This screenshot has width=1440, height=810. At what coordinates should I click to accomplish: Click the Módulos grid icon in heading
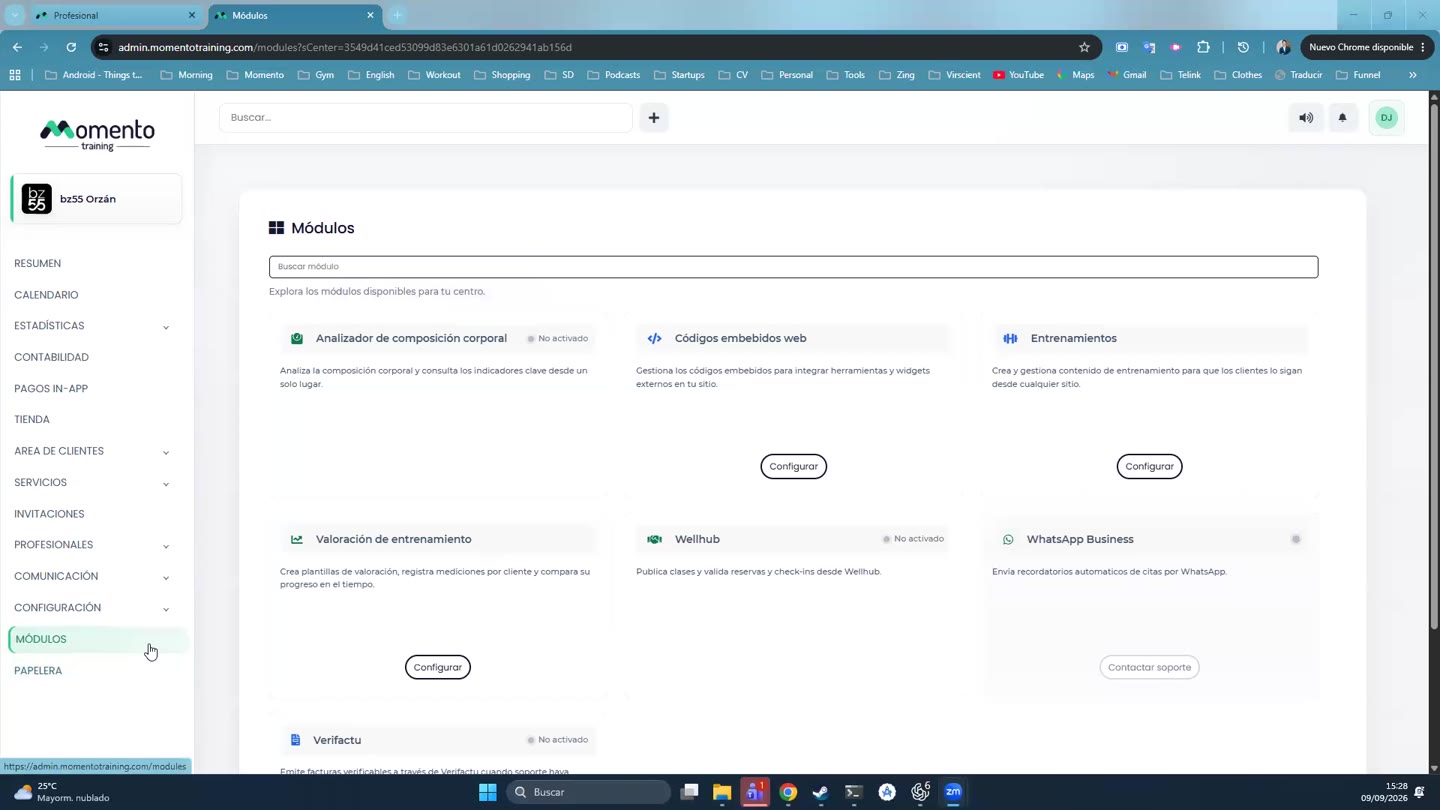click(276, 228)
